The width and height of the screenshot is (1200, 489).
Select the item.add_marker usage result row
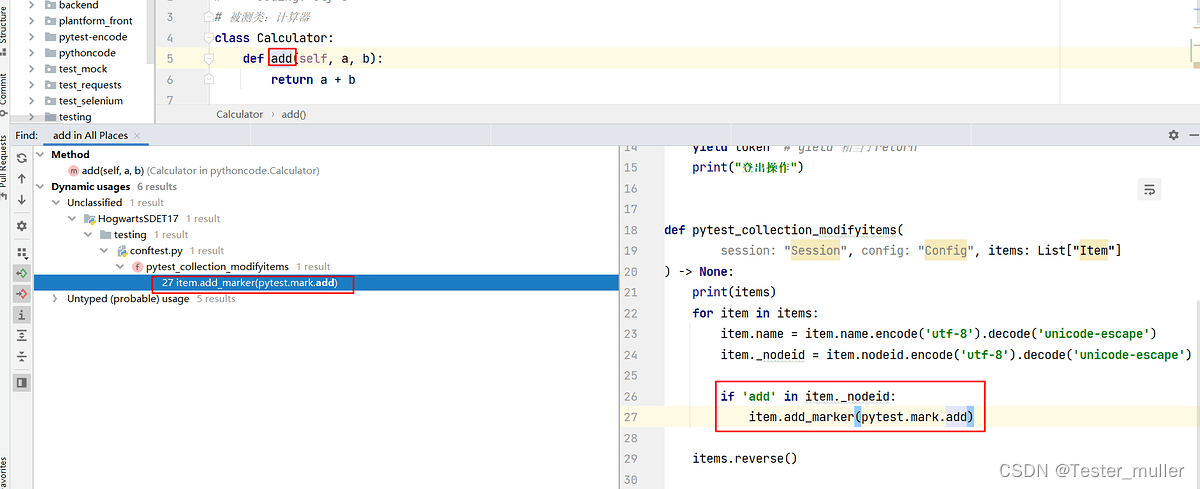click(326, 282)
